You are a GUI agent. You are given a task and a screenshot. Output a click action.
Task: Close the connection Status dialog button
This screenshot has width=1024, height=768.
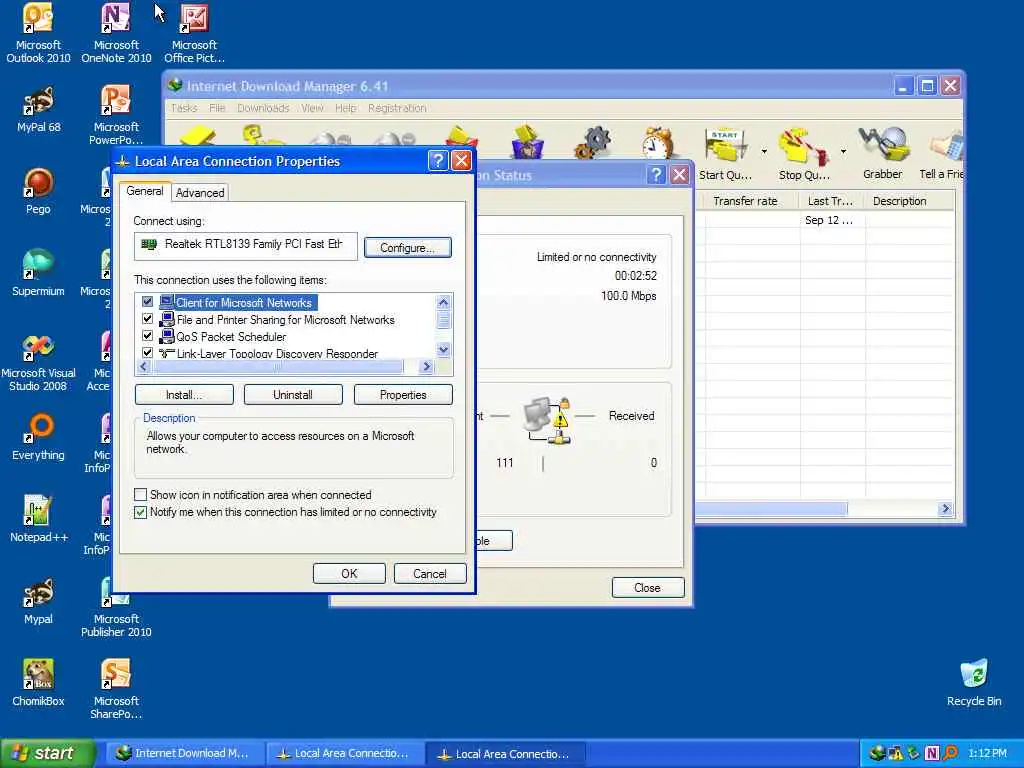647,588
